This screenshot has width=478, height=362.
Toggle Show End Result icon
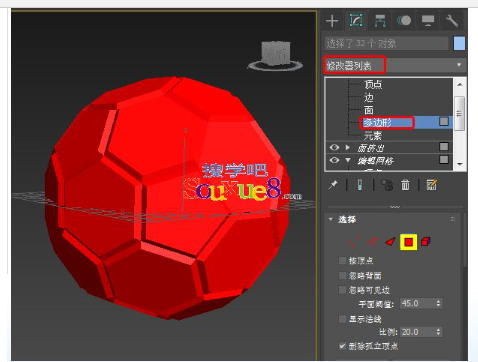[x=360, y=185]
